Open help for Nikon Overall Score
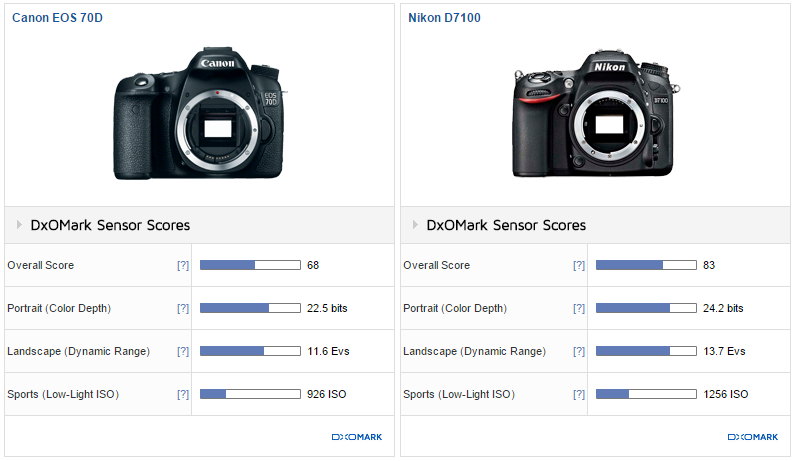The width and height of the screenshot is (795, 461). pyautogui.click(x=579, y=265)
